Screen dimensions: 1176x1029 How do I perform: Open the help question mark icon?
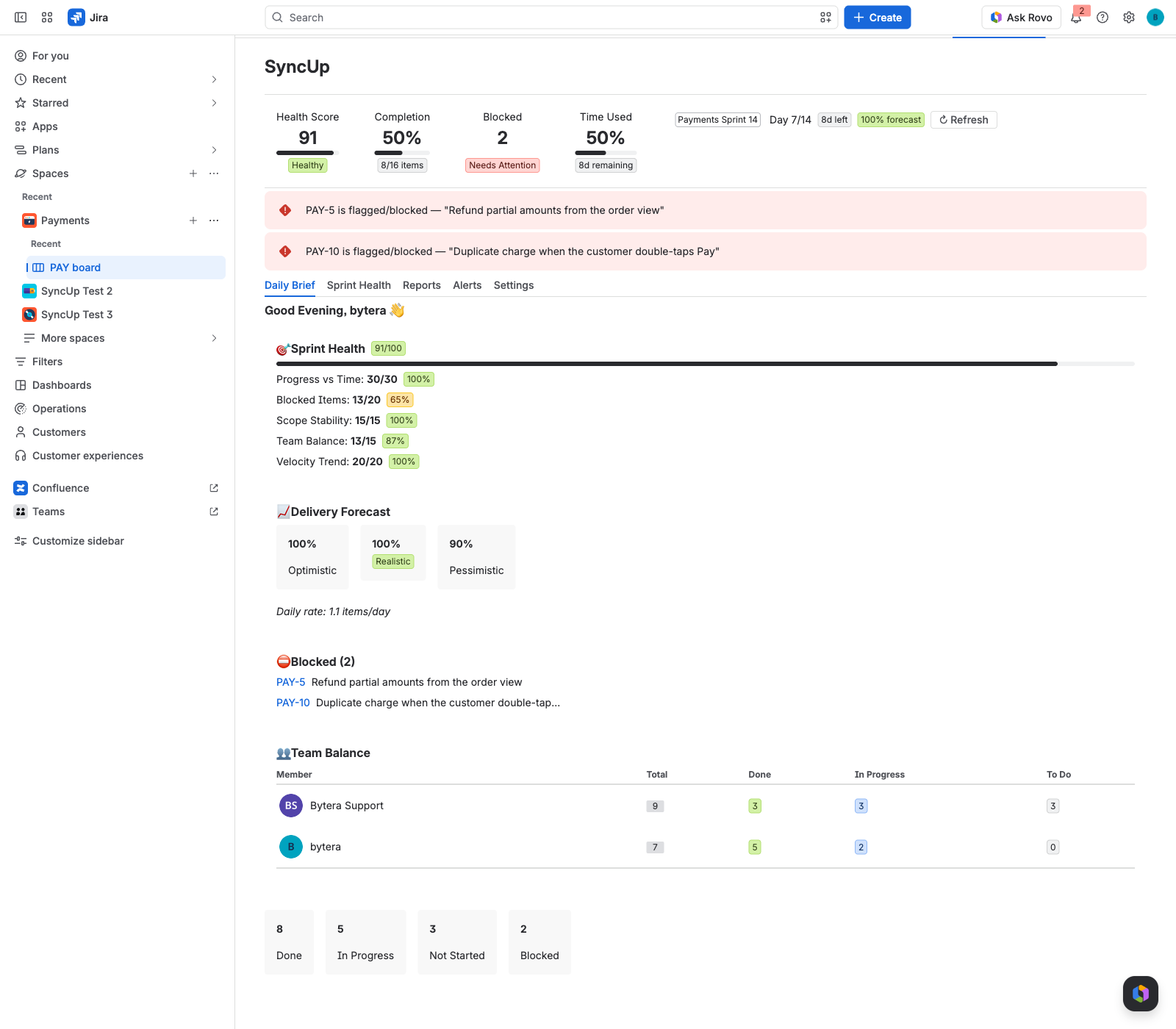pyautogui.click(x=1102, y=18)
